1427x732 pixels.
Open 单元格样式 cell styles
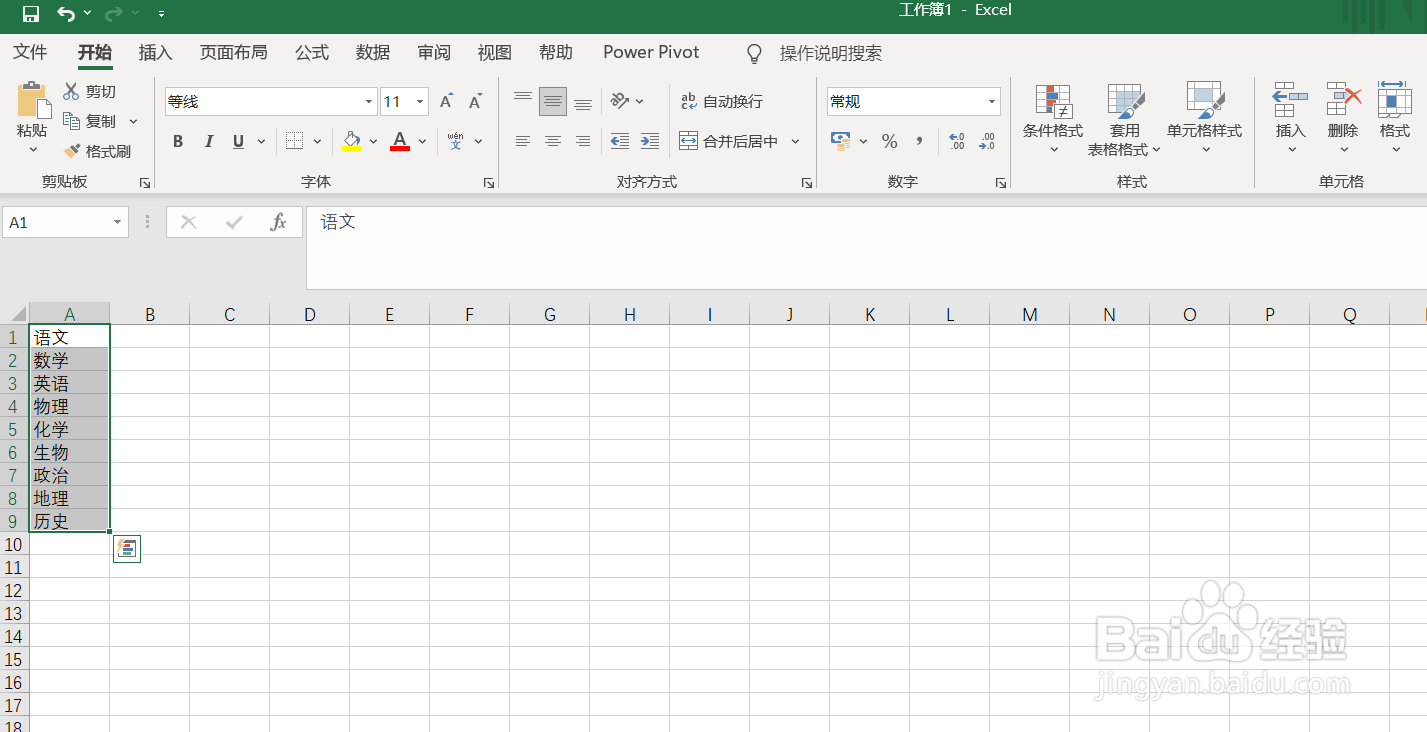1204,118
